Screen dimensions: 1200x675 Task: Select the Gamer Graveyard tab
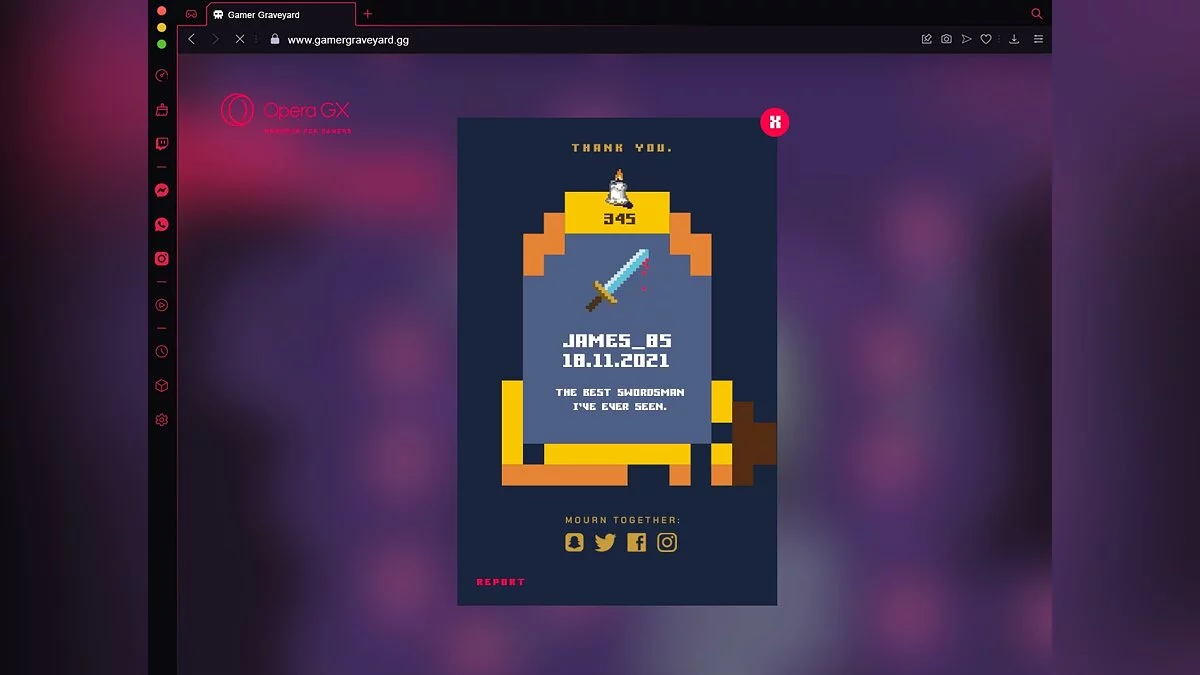tap(280, 15)
